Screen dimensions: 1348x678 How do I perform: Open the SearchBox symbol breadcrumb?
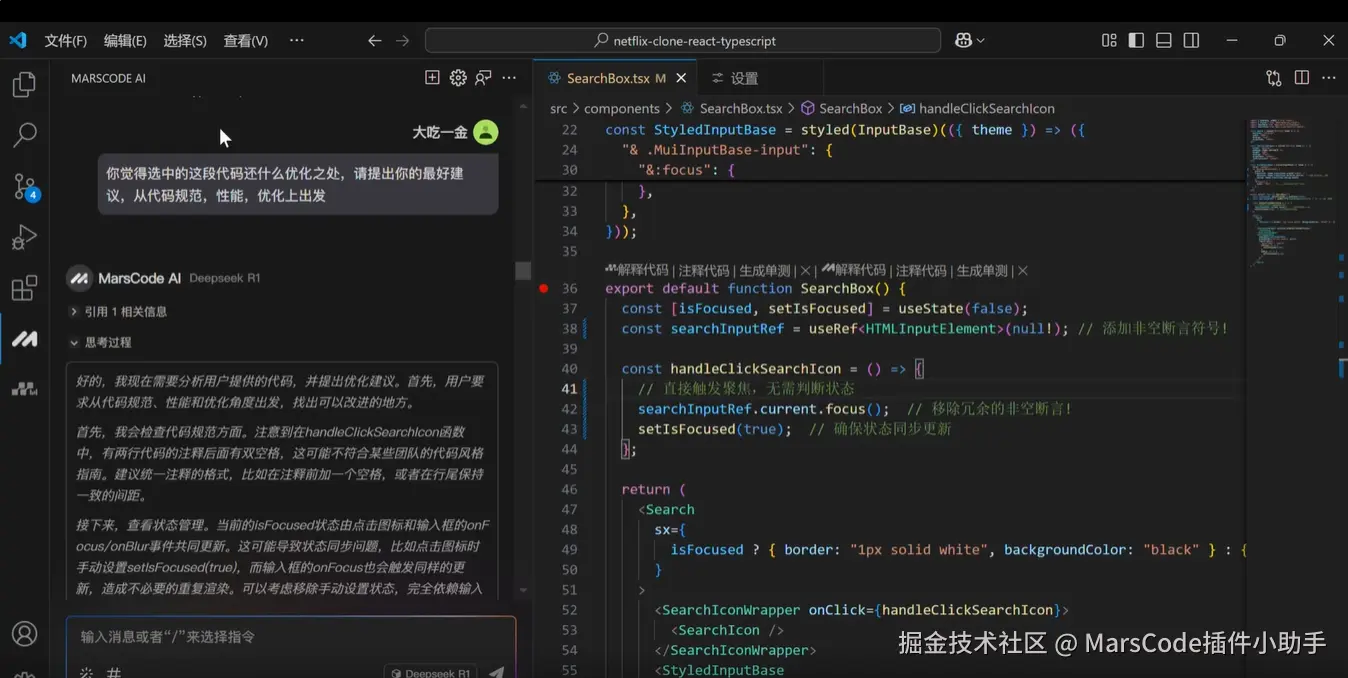click(x=841, y=108)
